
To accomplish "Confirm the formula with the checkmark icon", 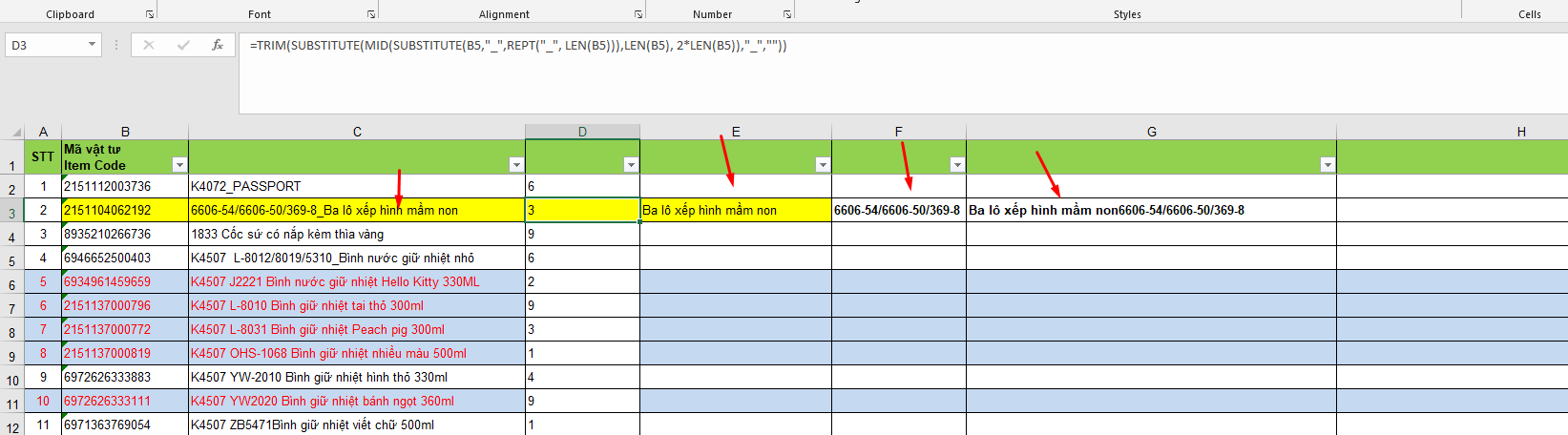I will (x=183, y=45).
